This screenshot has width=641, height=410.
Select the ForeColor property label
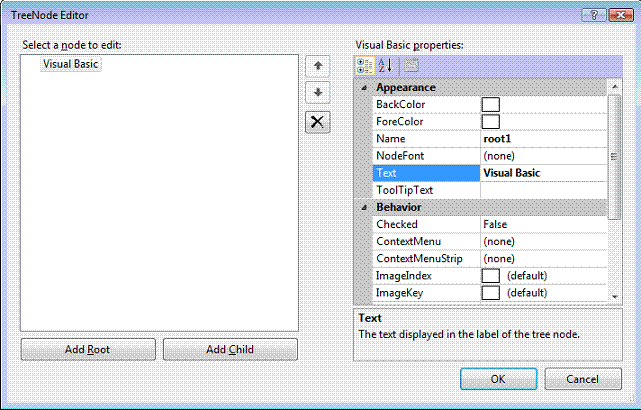[x=426, y=122]
